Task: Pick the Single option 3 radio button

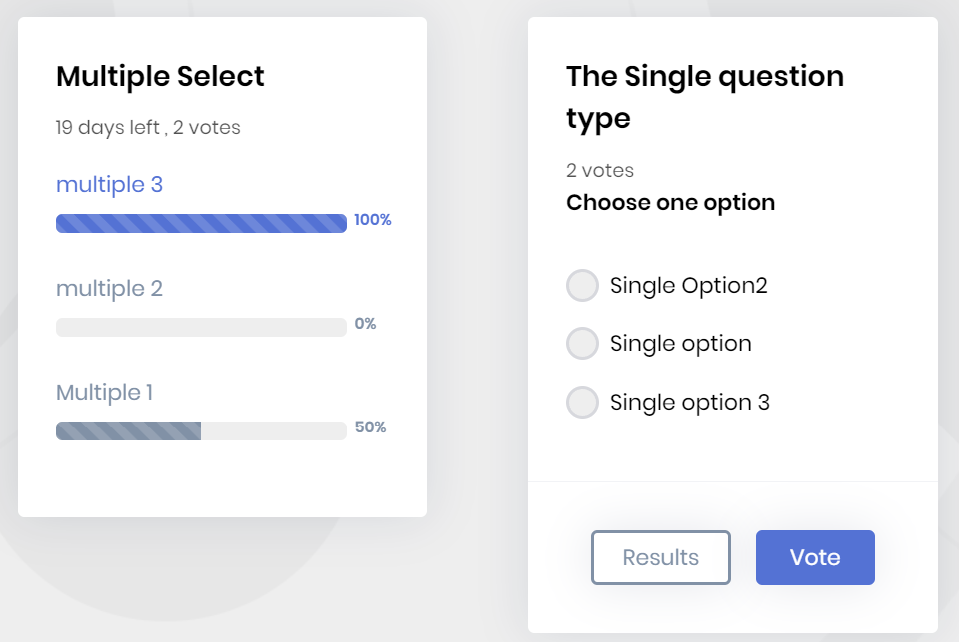Action: pos(582,402)
